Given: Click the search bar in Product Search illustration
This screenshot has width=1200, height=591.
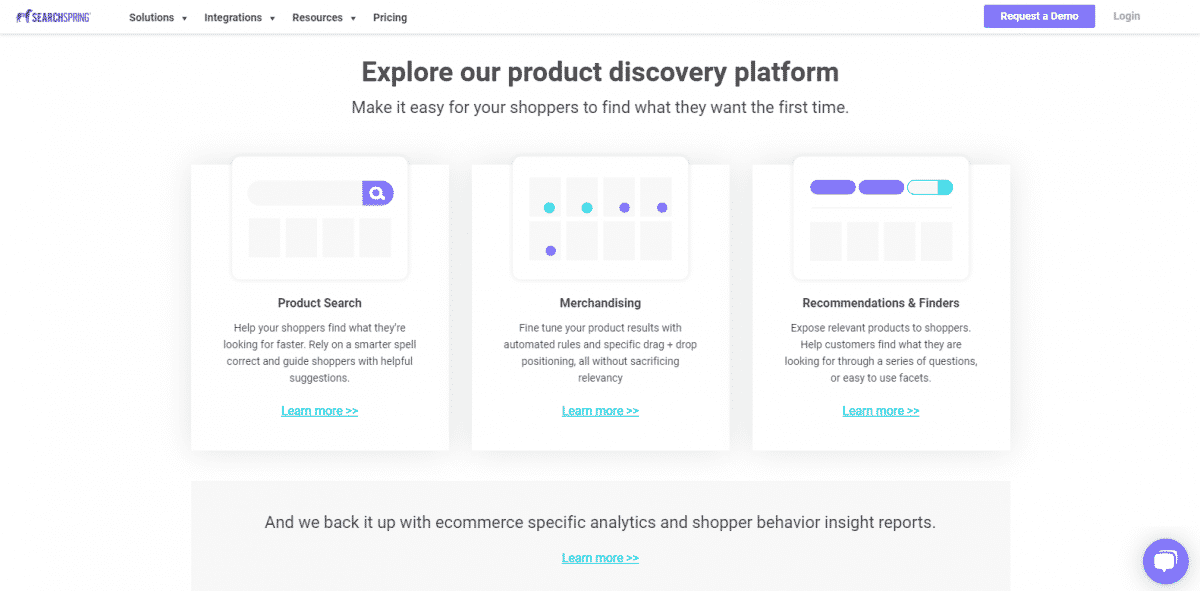Looking at the screenshot, I should point(305,193).
